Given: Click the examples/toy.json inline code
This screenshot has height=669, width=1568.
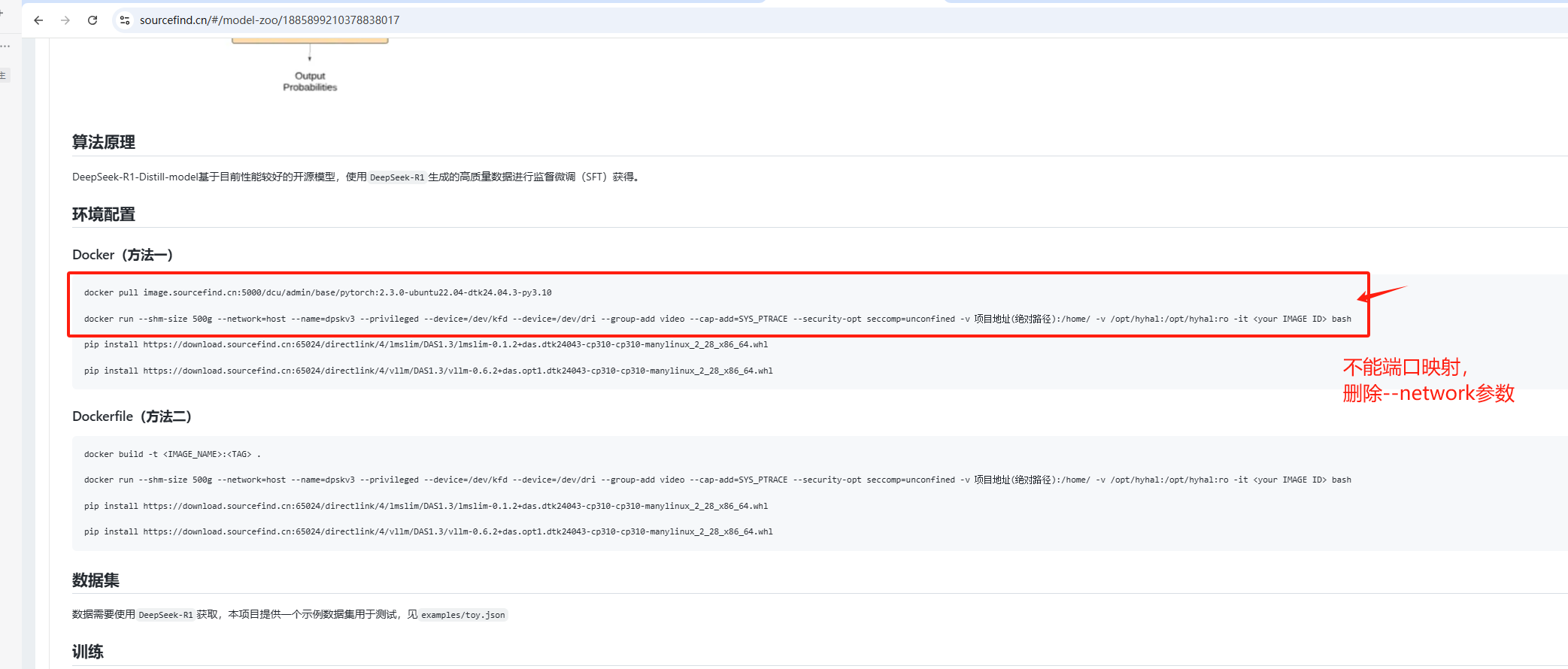Looking at the screenshot, I should (x=463, y=615).
